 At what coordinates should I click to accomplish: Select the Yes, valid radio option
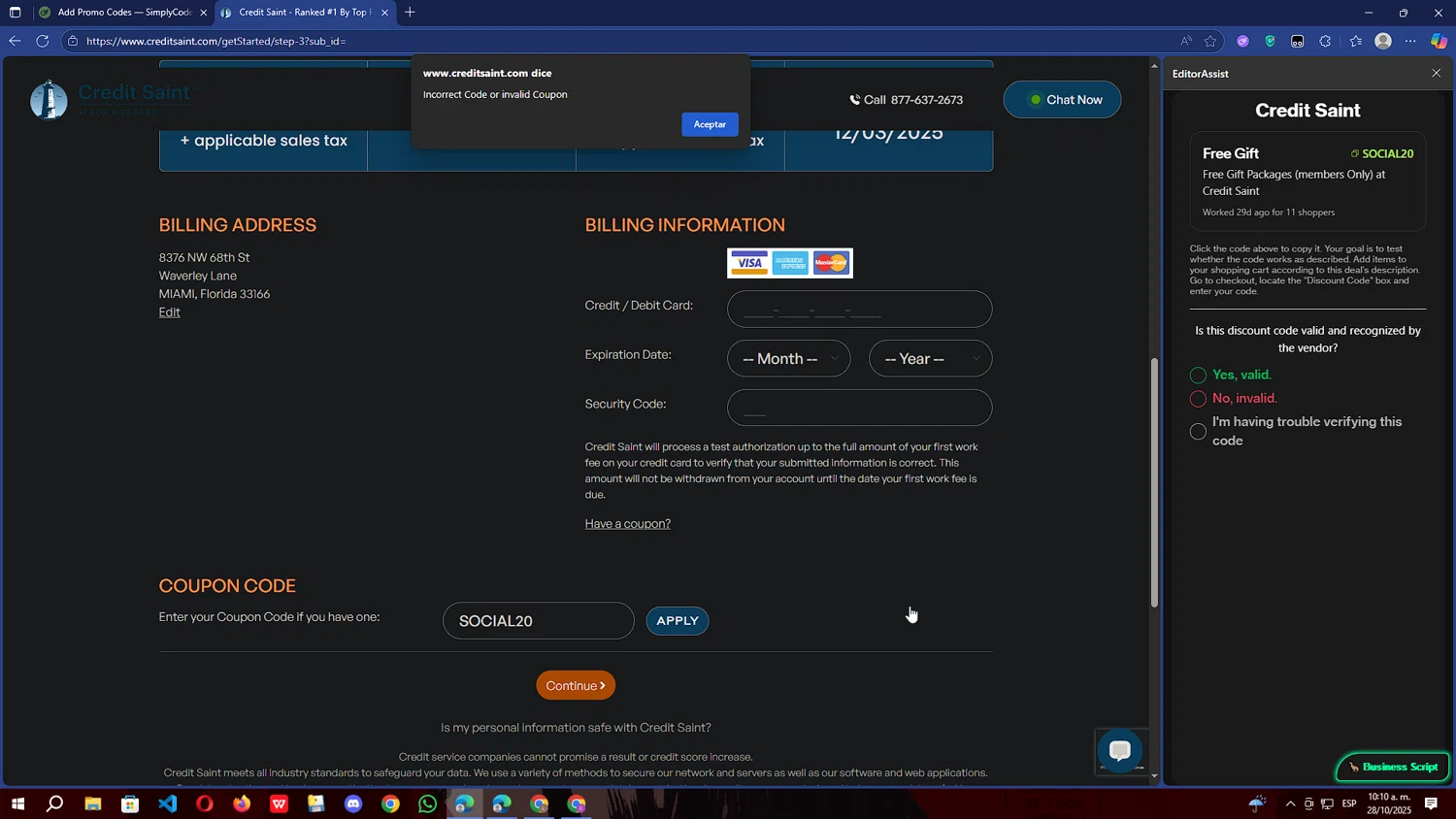tap(1198, 376)
